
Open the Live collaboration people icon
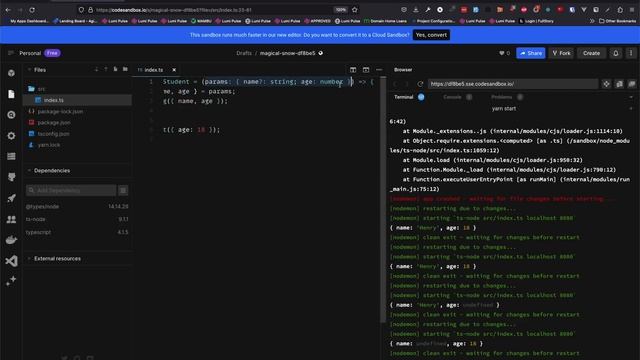(x=11, y=219)
